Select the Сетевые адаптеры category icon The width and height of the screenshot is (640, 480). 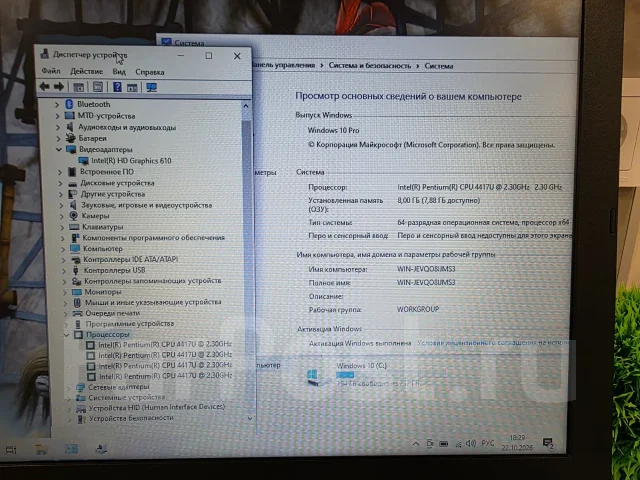click(80, 387)
